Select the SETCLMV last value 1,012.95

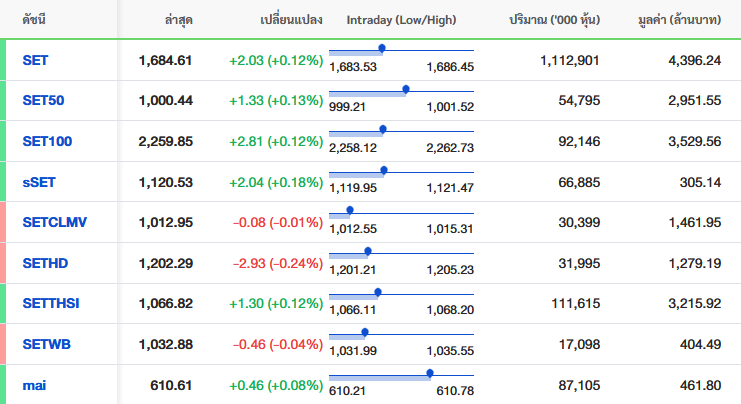165,222
